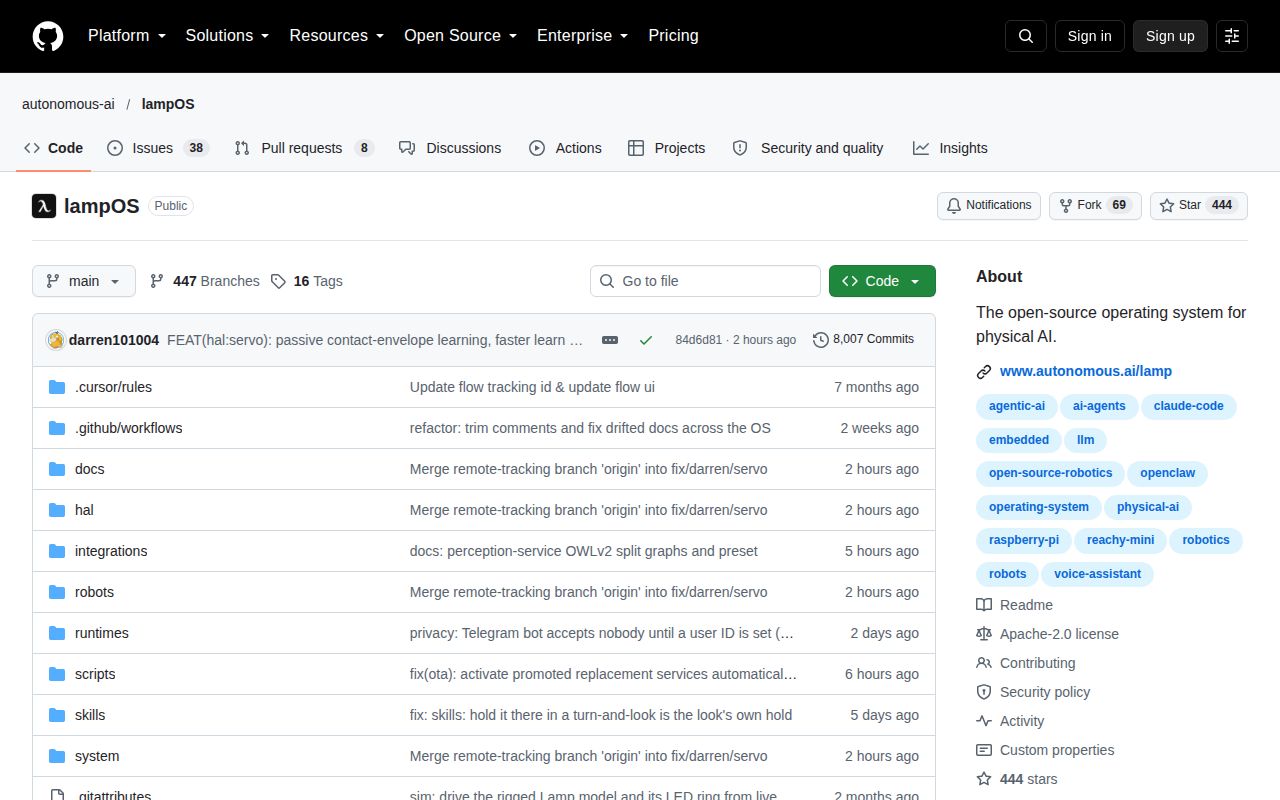The image size is (1280, 800).
Task: Open the .cursor/rules folder icon
Action: [x=57, y=387]
